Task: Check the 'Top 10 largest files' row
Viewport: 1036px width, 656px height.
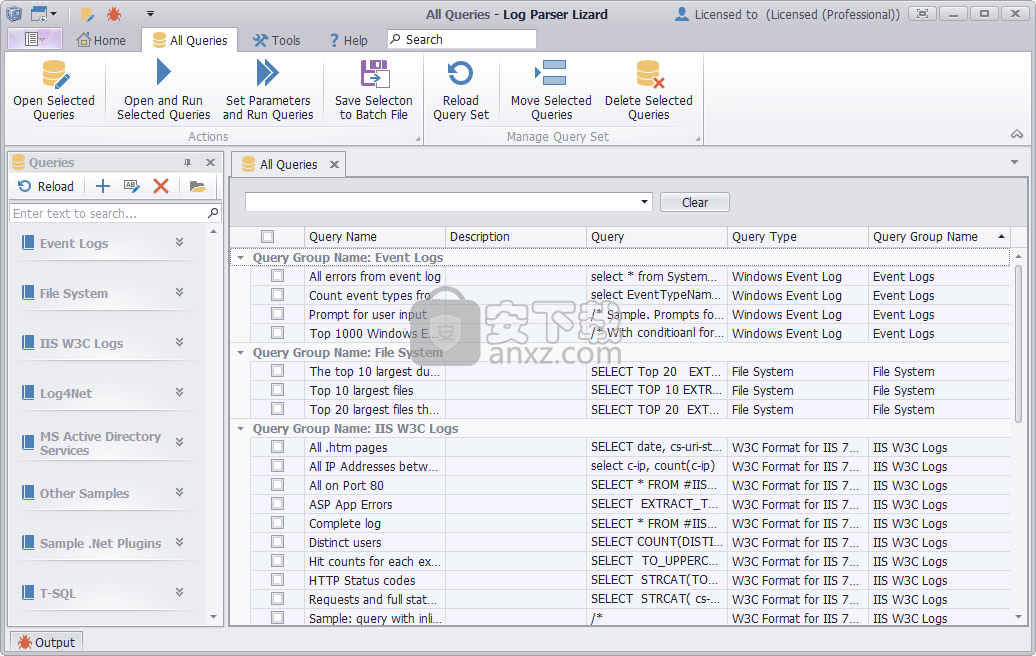Action: click(x=278, y=390)
